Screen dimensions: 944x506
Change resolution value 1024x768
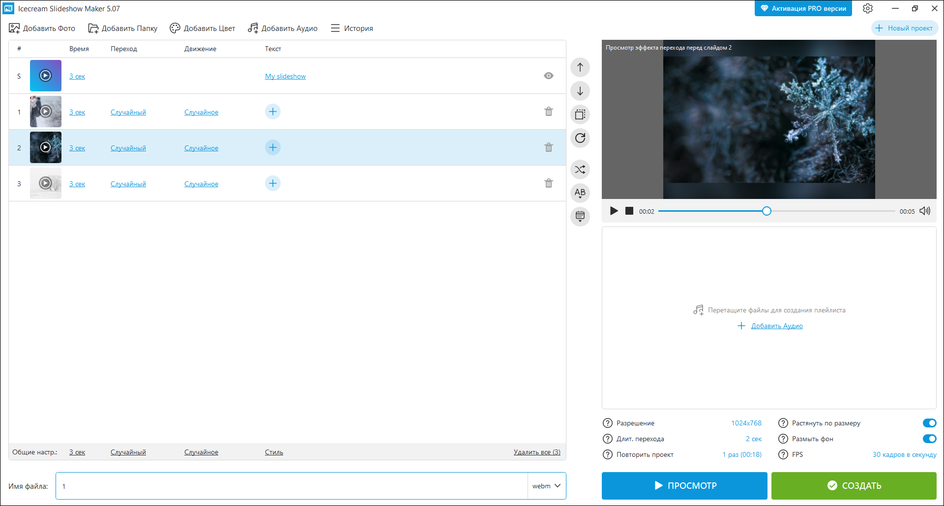(x=747, y=423)
